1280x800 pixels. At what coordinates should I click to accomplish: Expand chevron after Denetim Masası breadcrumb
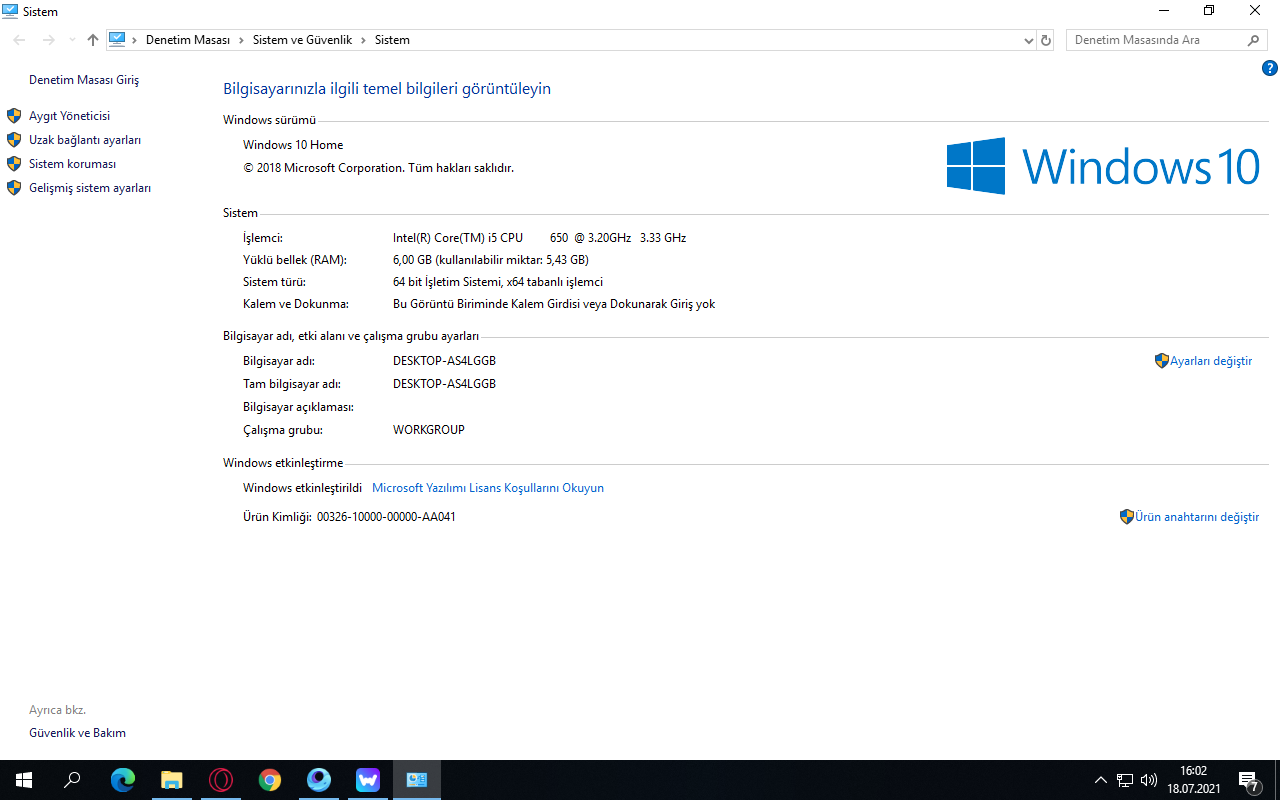coord(241,40)
